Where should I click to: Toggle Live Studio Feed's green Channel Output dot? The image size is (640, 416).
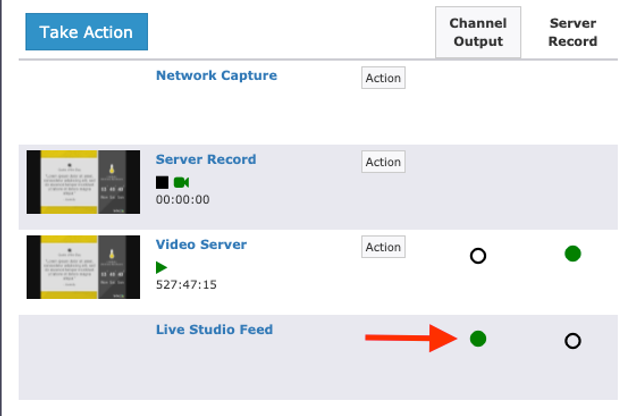click(x=478, y=338)
